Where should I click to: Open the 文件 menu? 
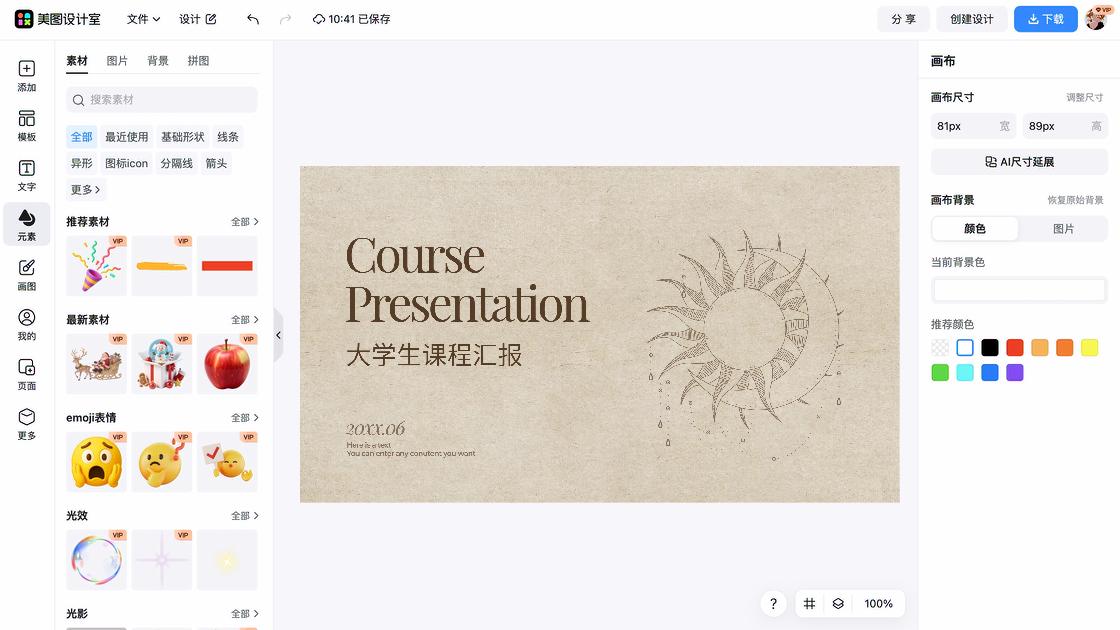tap(141, 19)
